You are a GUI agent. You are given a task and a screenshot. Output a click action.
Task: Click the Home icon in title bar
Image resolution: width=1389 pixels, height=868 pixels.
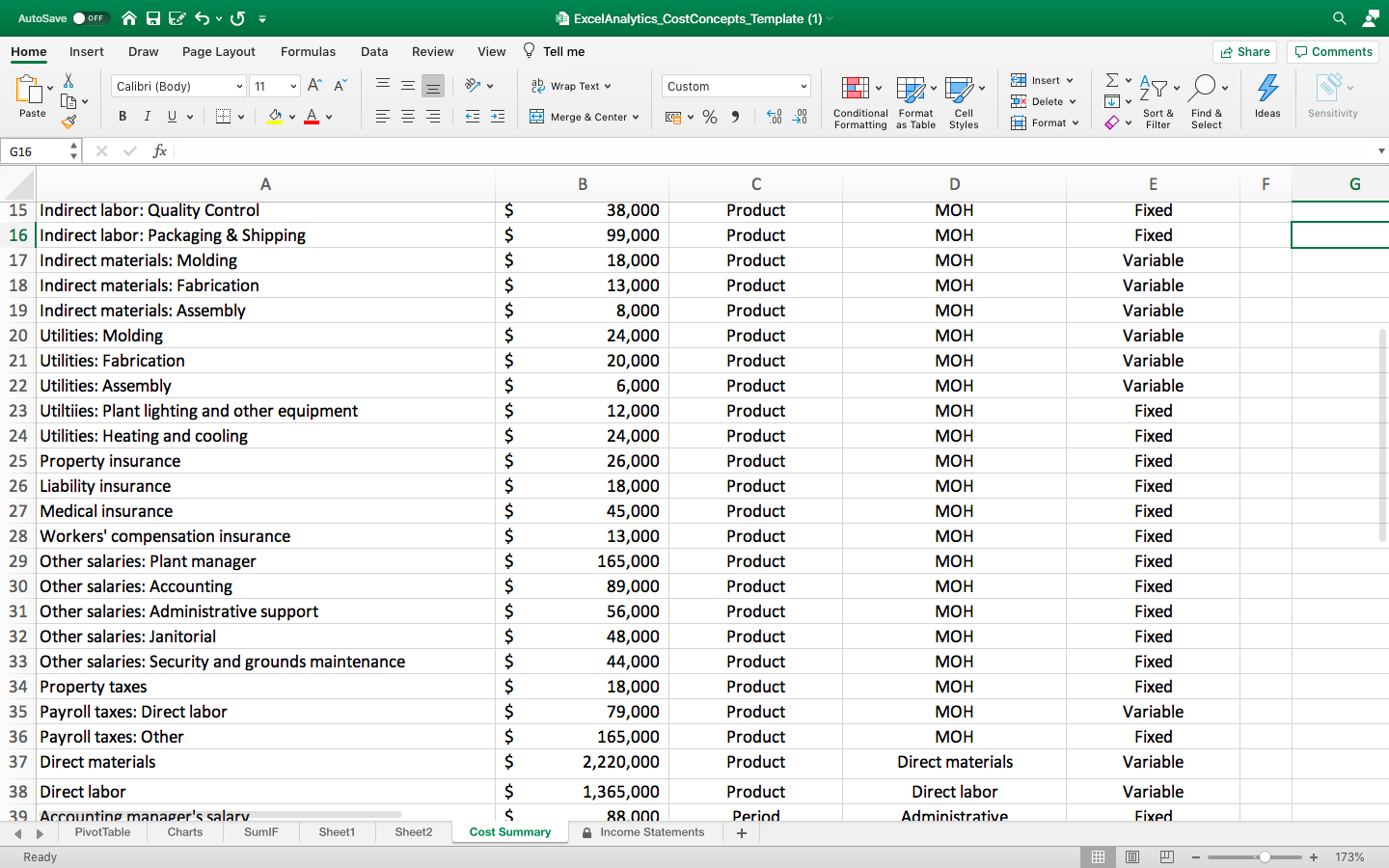(x=129, y=18)
